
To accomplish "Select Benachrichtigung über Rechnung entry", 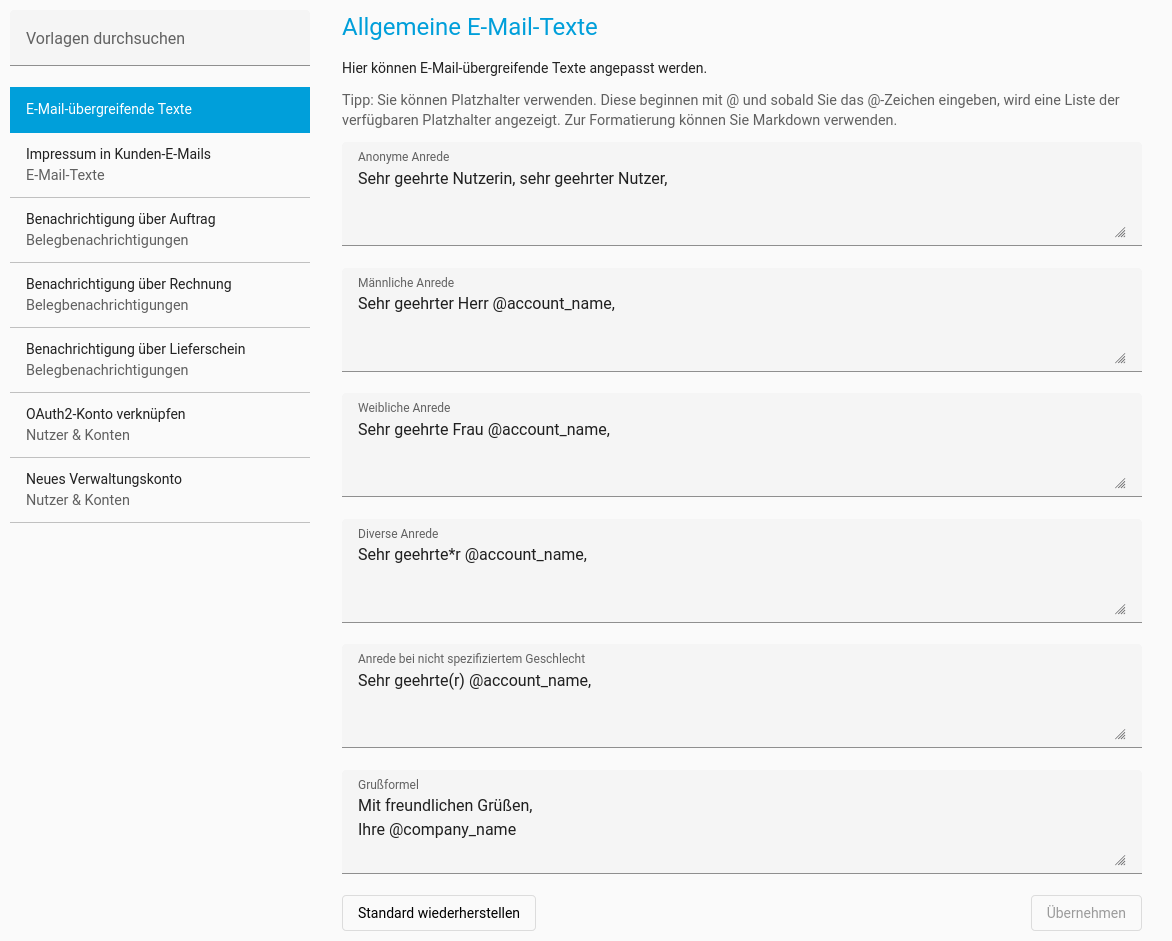I will pos(160,294).
